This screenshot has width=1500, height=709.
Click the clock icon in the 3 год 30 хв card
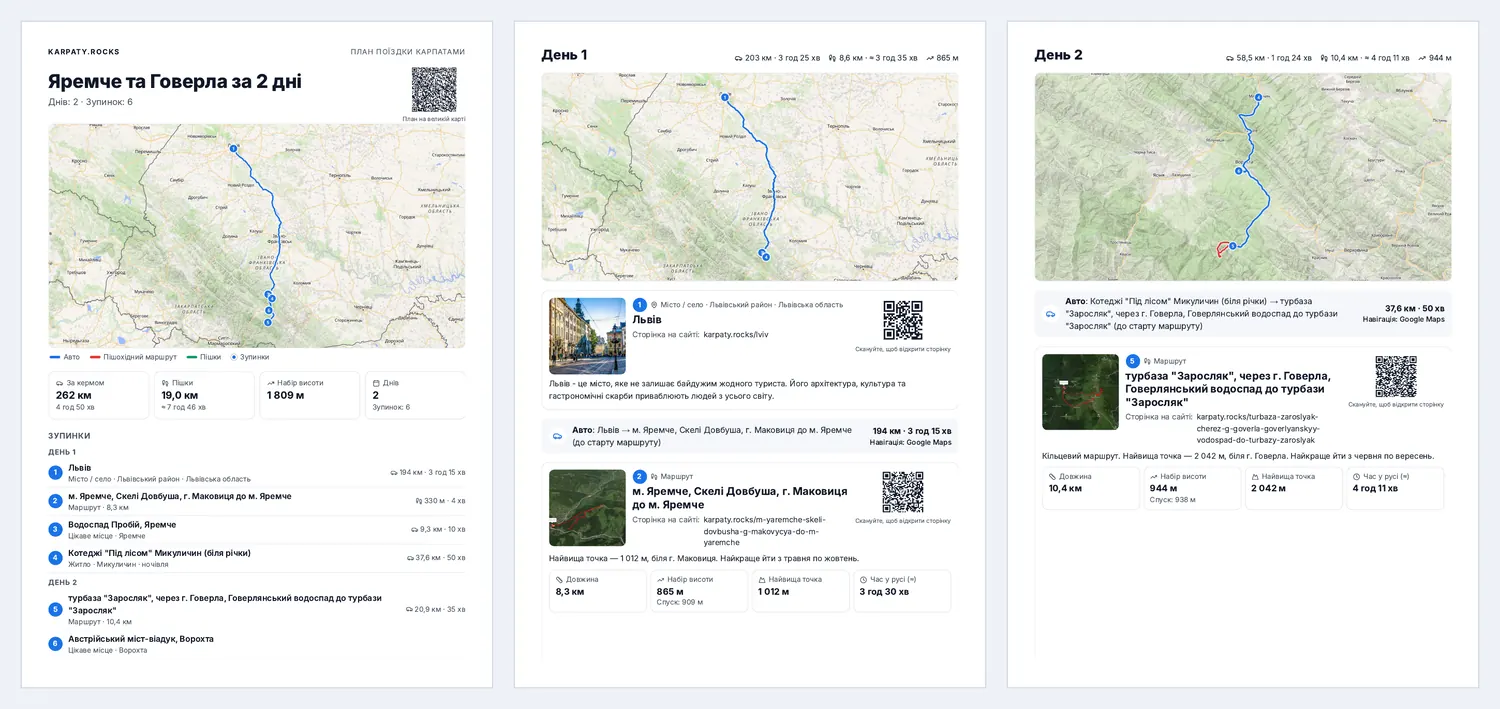(864, 579)
